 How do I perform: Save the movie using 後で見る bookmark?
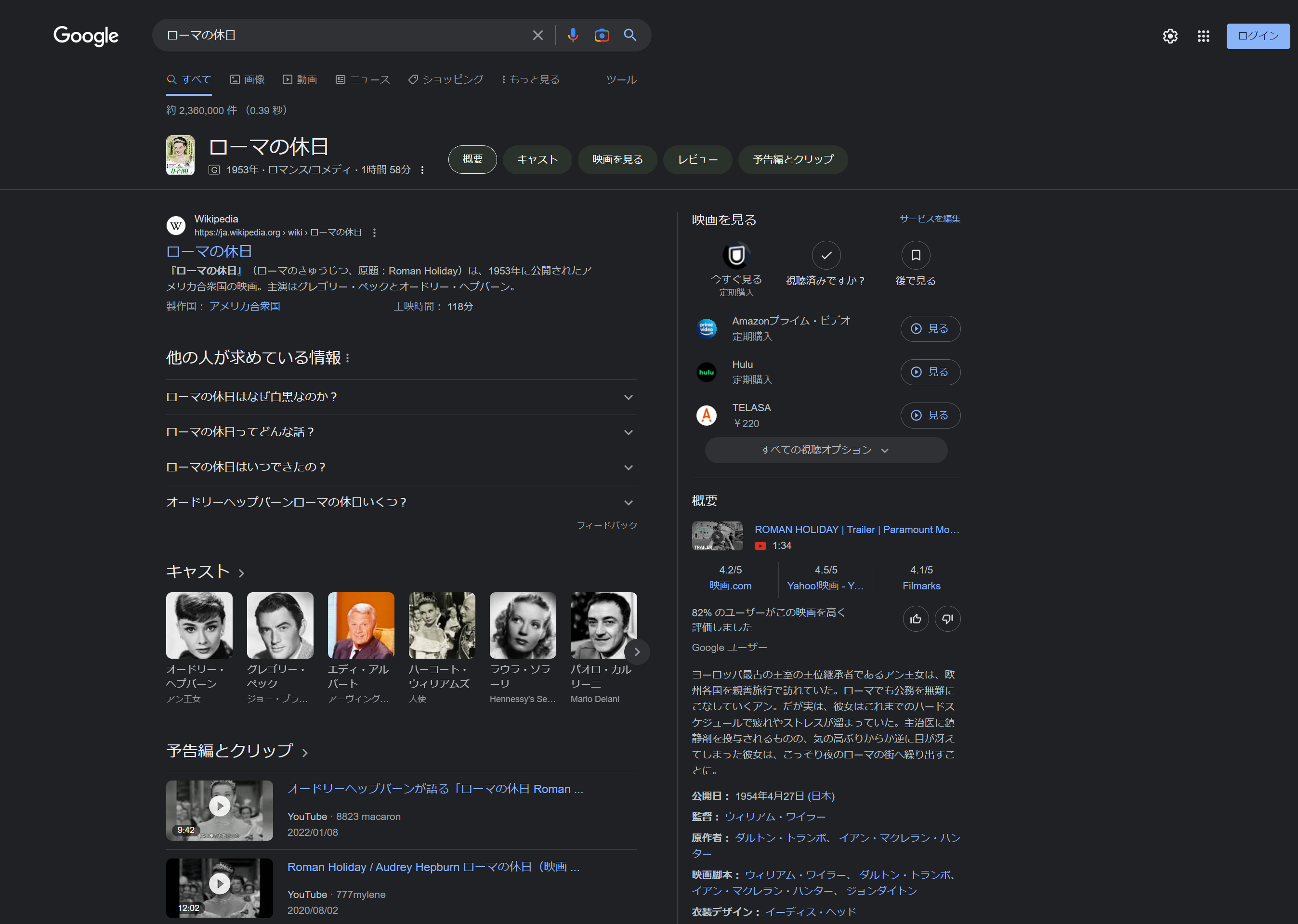pyautogui.click(x=916, y=255)
